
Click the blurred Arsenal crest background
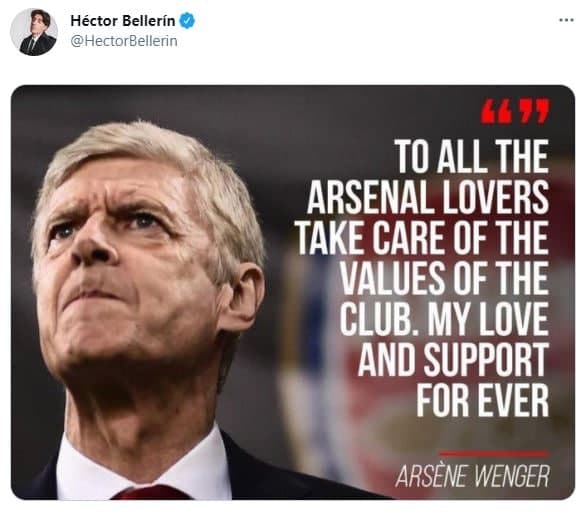(x=371, y=334)
